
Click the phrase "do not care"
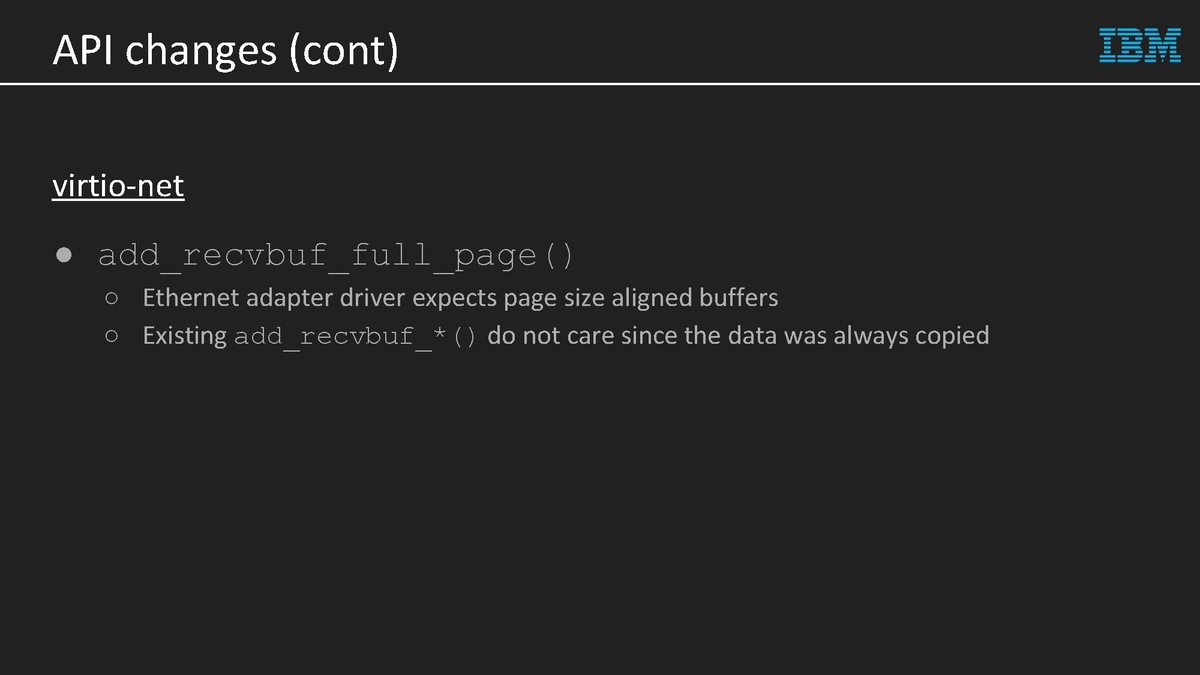click(550, 336)
